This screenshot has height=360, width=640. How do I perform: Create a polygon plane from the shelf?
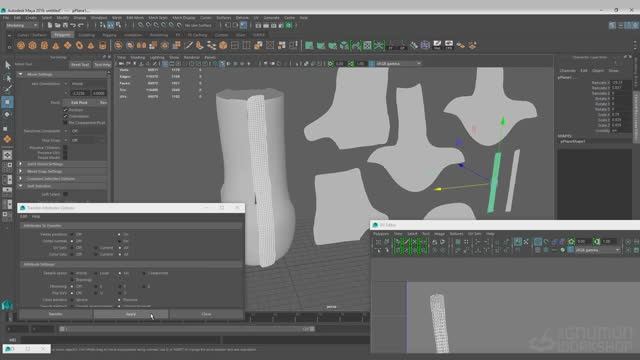click(x=67, y=46)
